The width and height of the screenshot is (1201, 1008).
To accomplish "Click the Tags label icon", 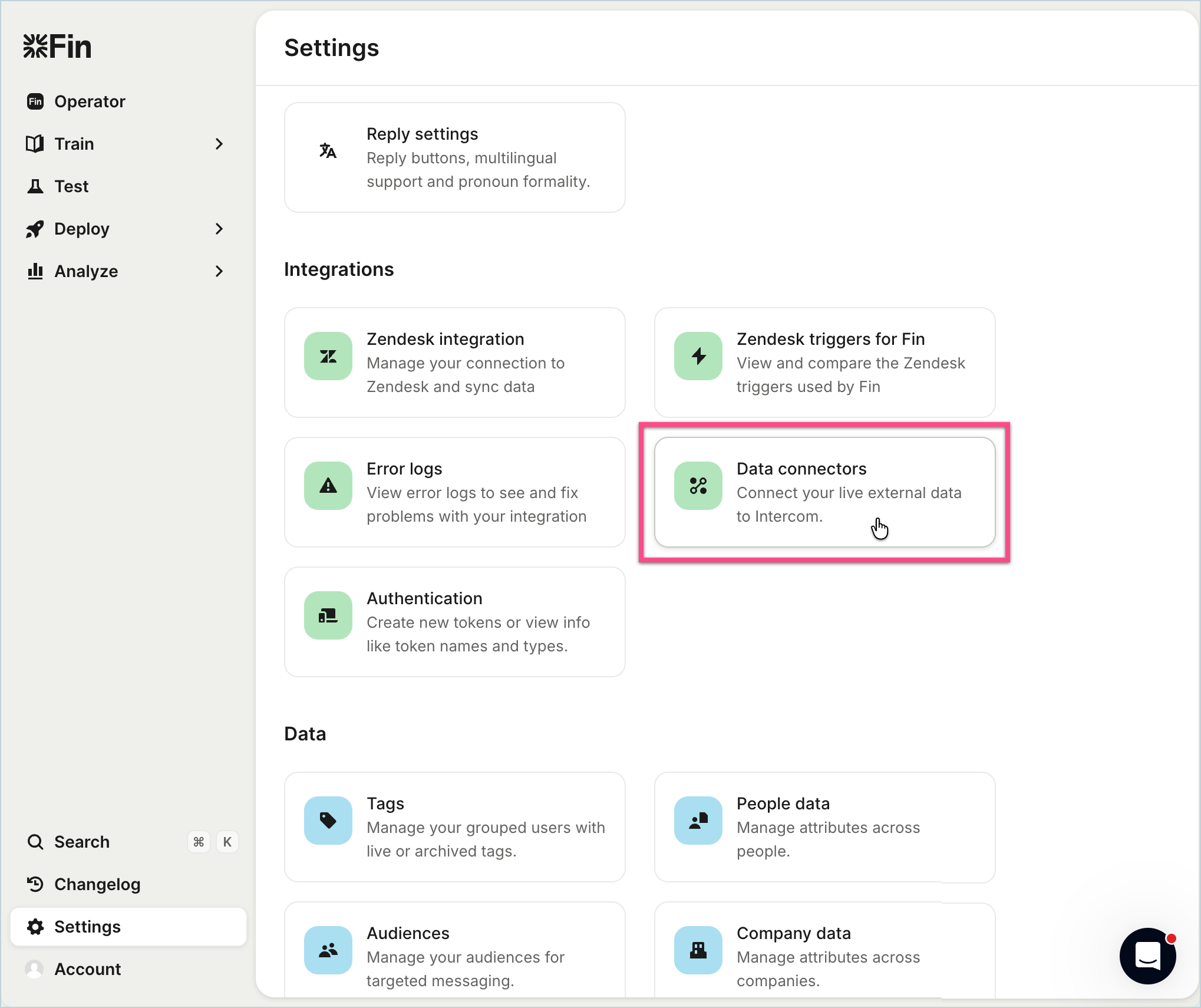I will pos(328,821).
